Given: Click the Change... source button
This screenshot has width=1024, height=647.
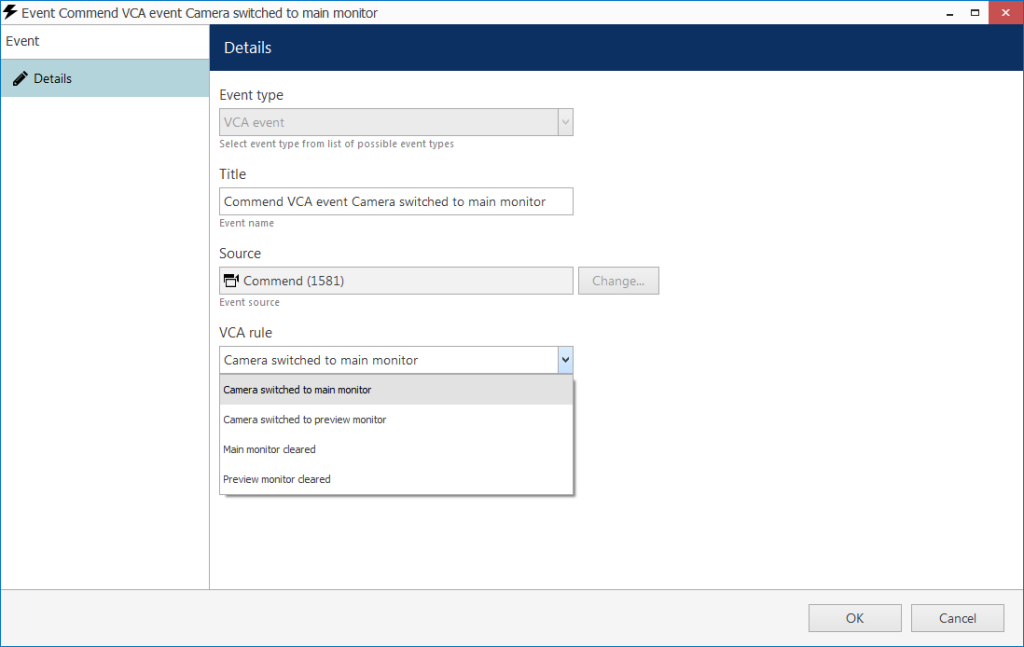Looking at the screenshot, I should coord(618,281).
